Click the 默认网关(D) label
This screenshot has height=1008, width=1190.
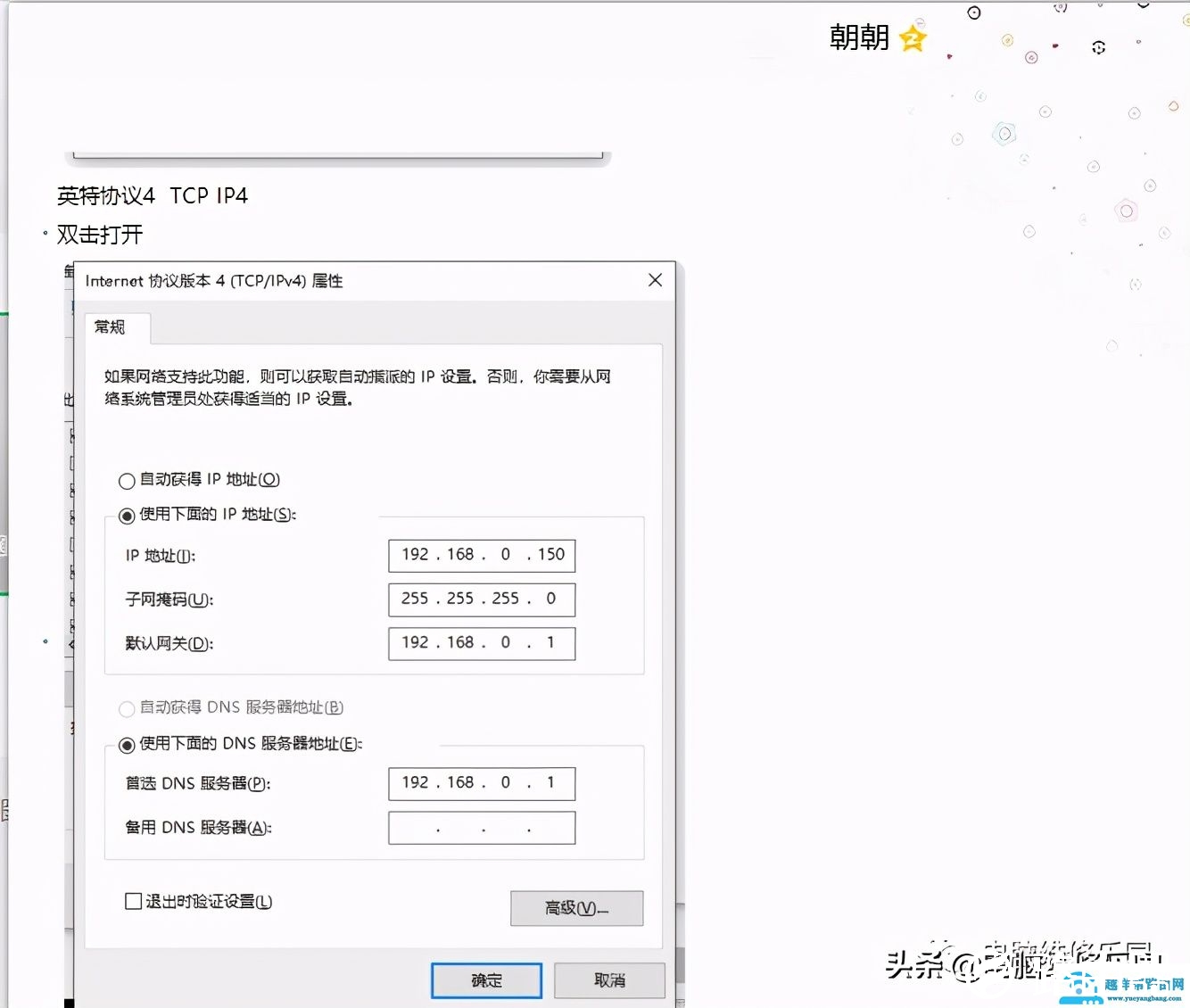pyautogui.click(x=169, y=643)
